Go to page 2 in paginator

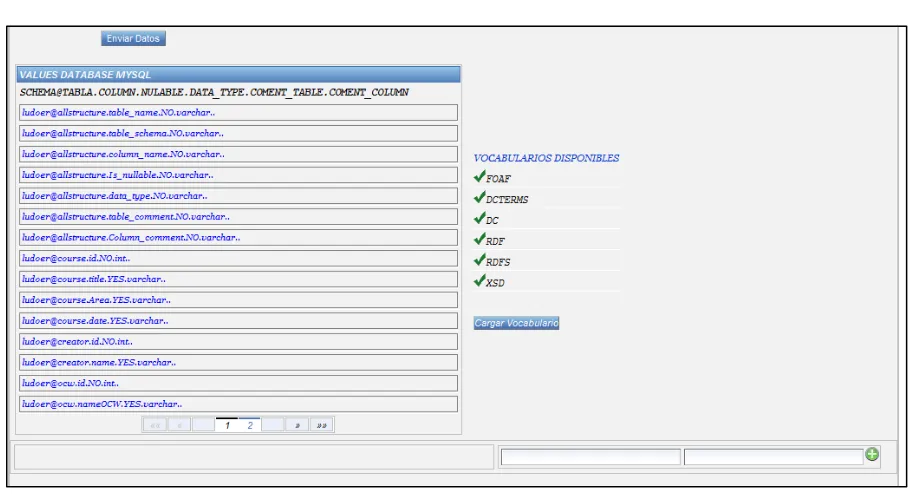[x=250, y=425]
